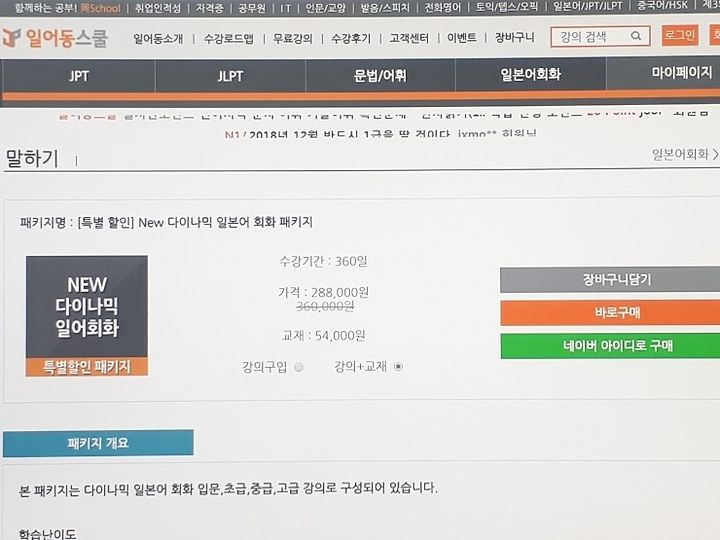
Task: Select the 강의+교재 radio option
Action: pyautogui.click(x=398, y=366)
